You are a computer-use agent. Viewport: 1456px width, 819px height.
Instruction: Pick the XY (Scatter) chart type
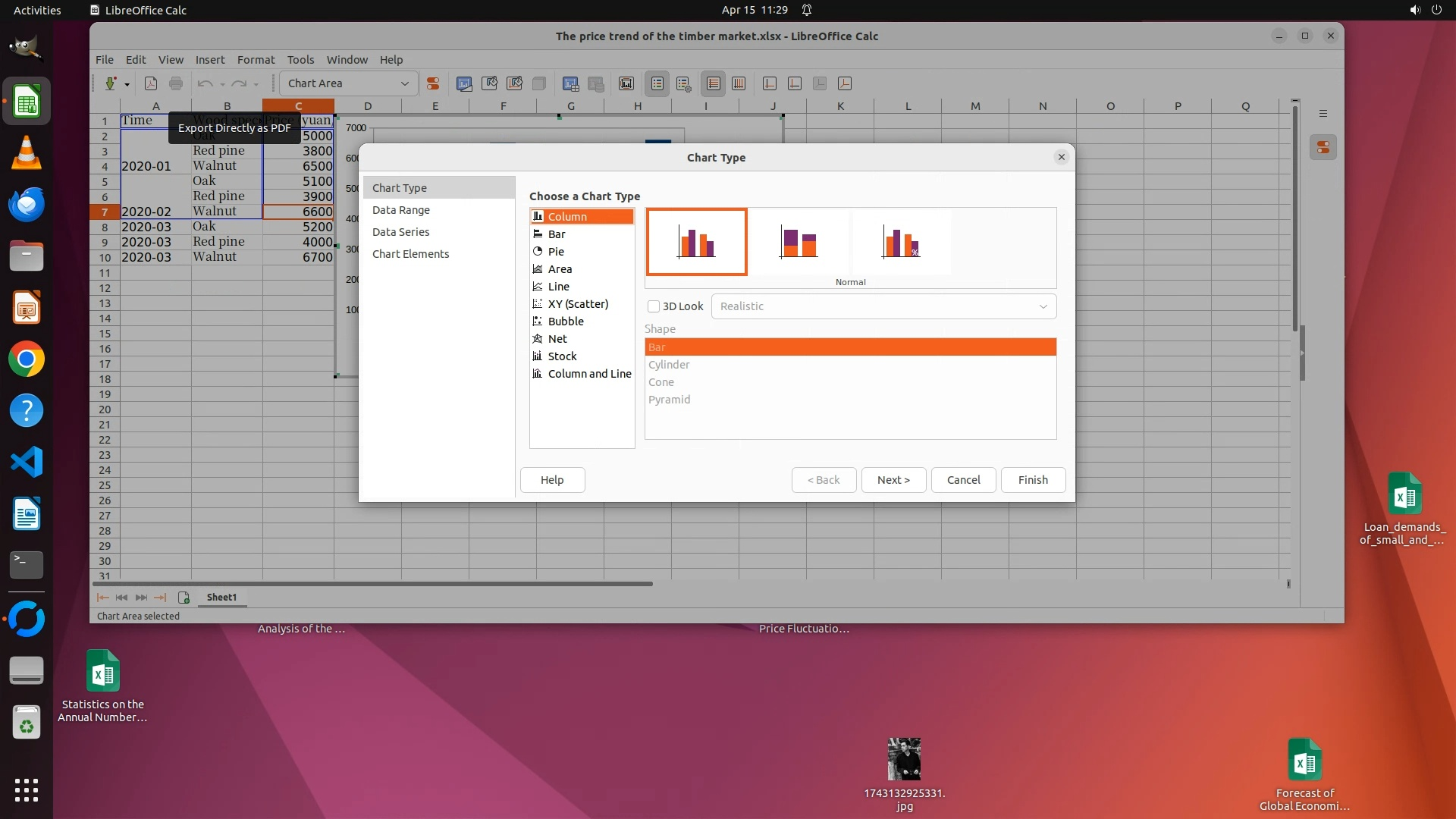point(577,304)
